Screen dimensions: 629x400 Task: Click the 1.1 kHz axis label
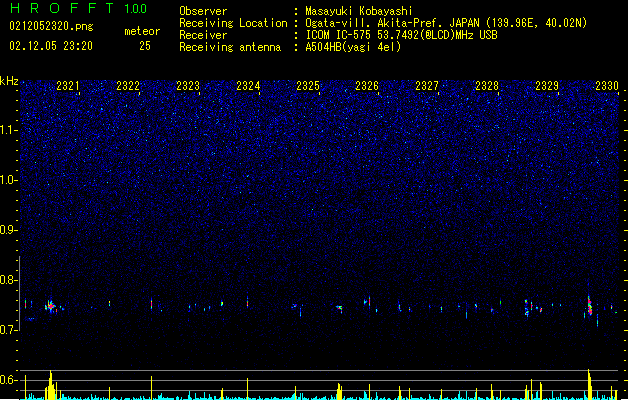point(8,130)
